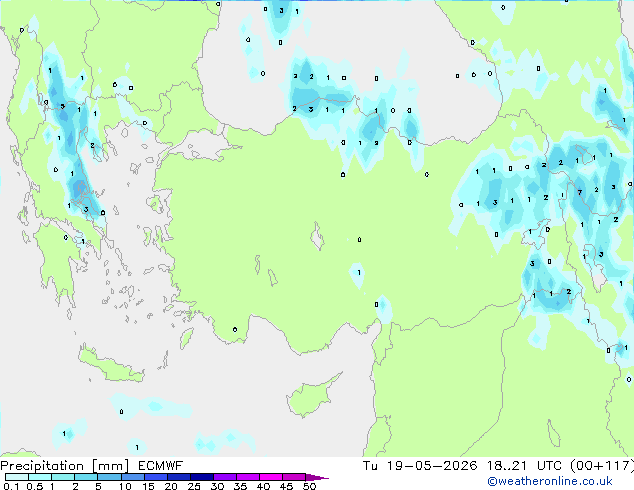Click the legend label '0.5'
The image size is (634, 490).
click(x=35, y=486)
